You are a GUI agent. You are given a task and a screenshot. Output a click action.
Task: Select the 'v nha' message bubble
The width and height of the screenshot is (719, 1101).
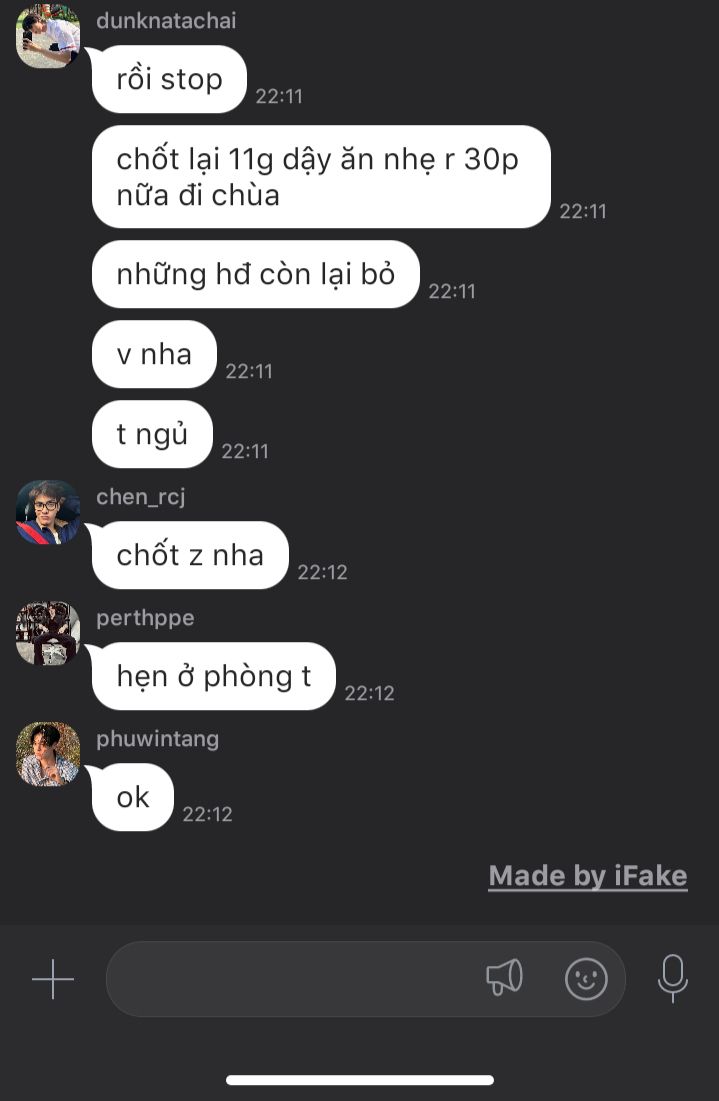(154, 354)
